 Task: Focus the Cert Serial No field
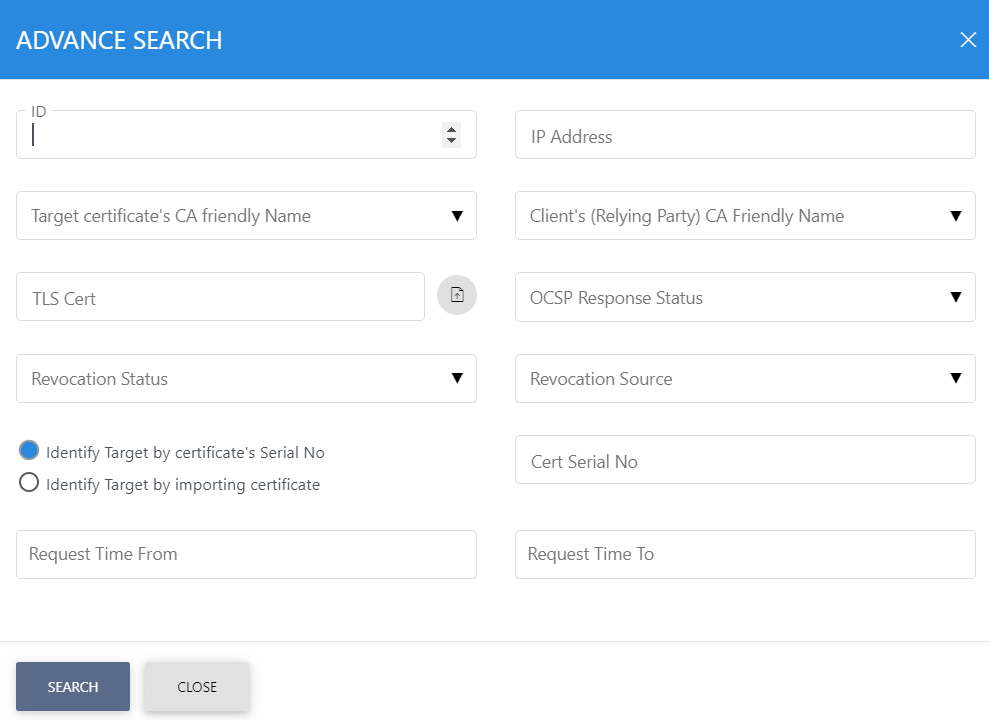[745, 461]
